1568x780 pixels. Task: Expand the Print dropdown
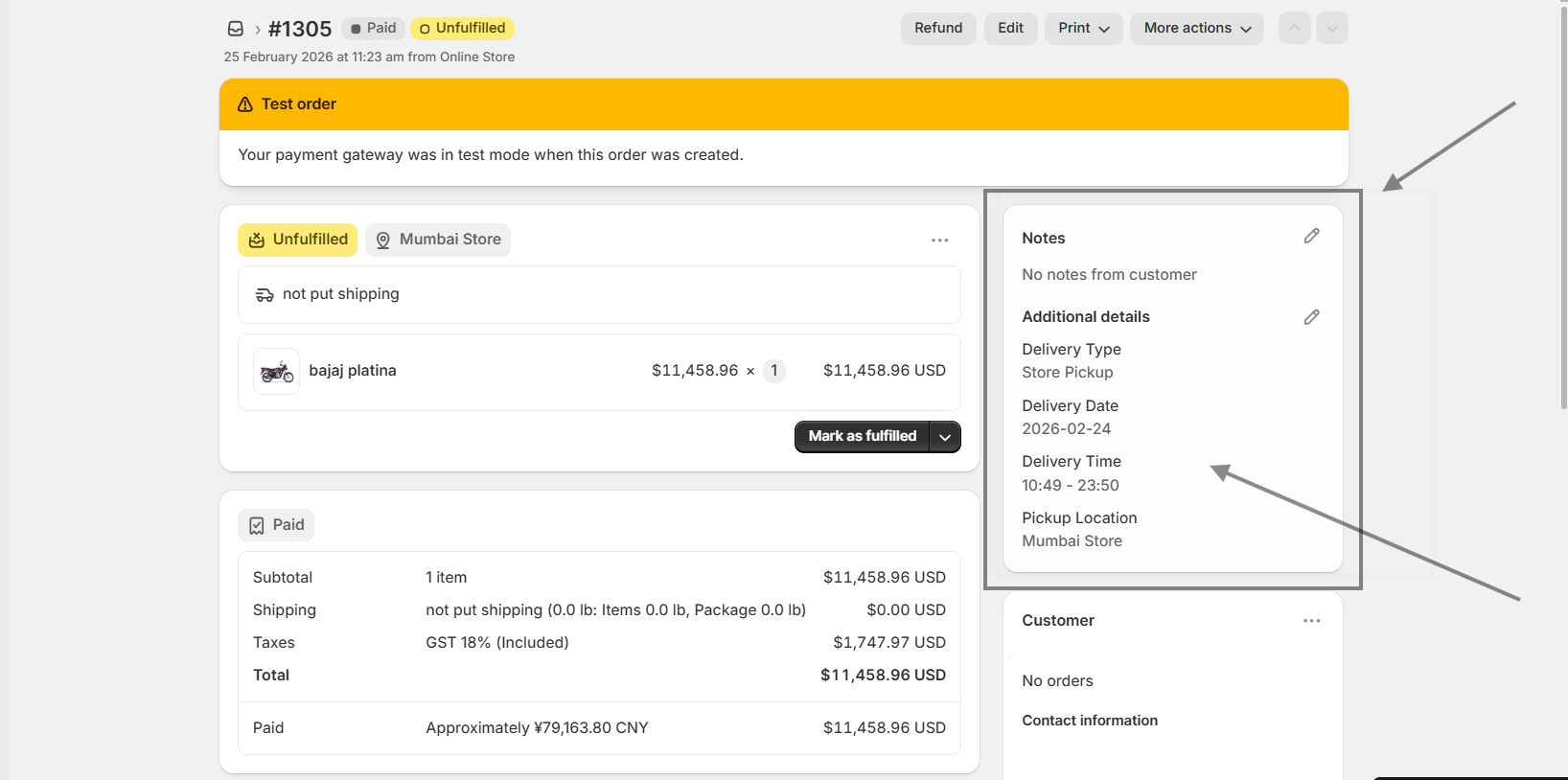(1083, 28)
